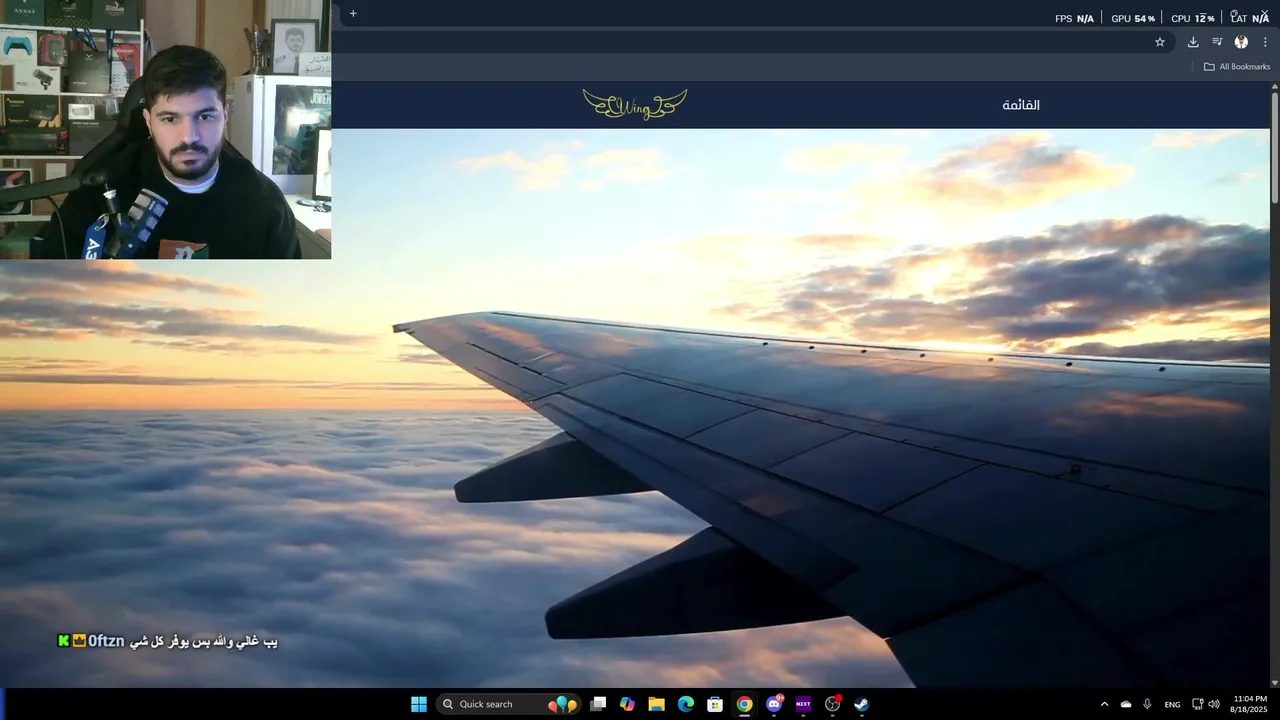Image resolution: width=1280 pixels, height=720 pixels.
Task: Switch to Google Chrome on the taskbar
Action: pos(744,704)
